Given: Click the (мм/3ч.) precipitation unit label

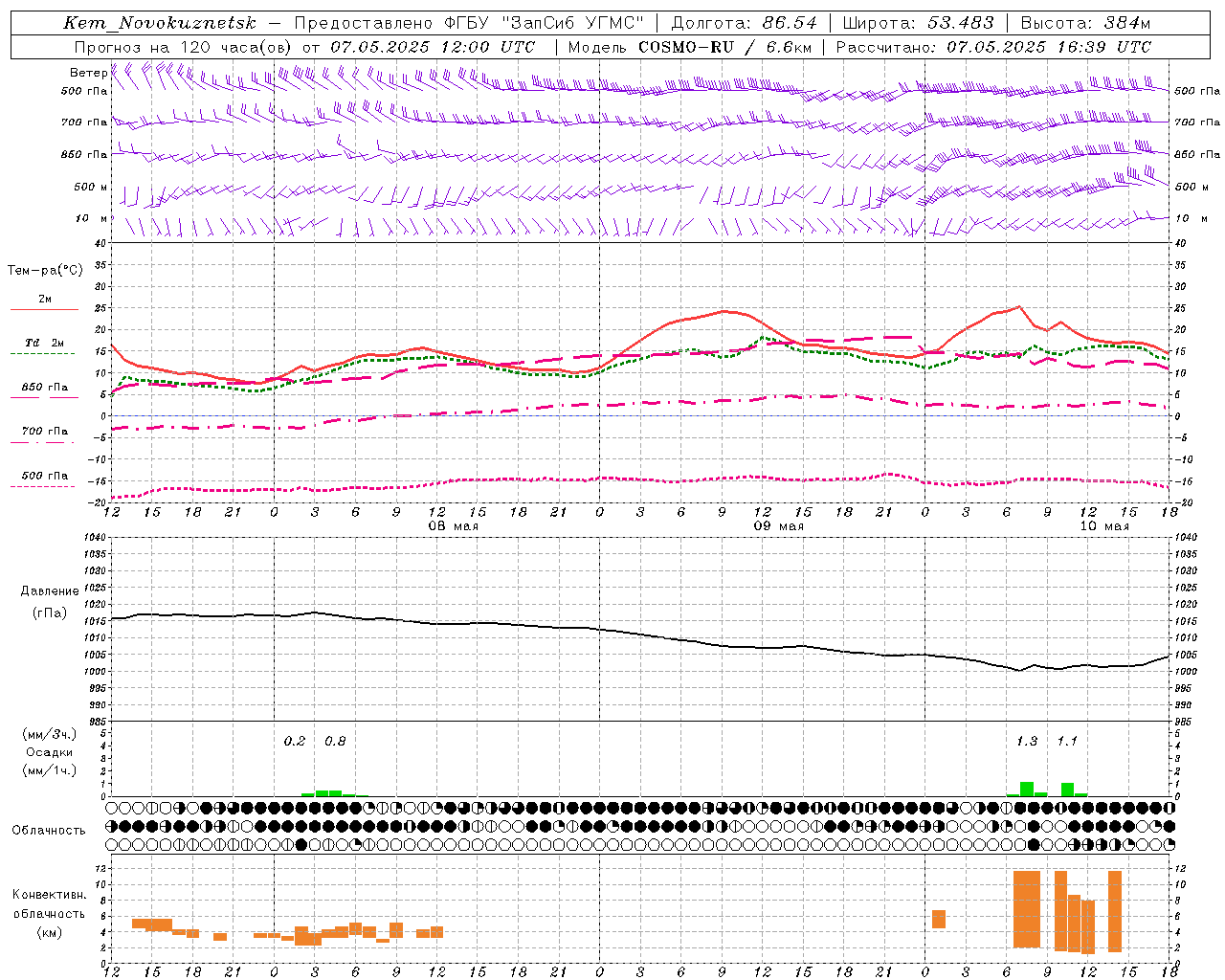Looking at the screenshot, I should pos(50,734).
